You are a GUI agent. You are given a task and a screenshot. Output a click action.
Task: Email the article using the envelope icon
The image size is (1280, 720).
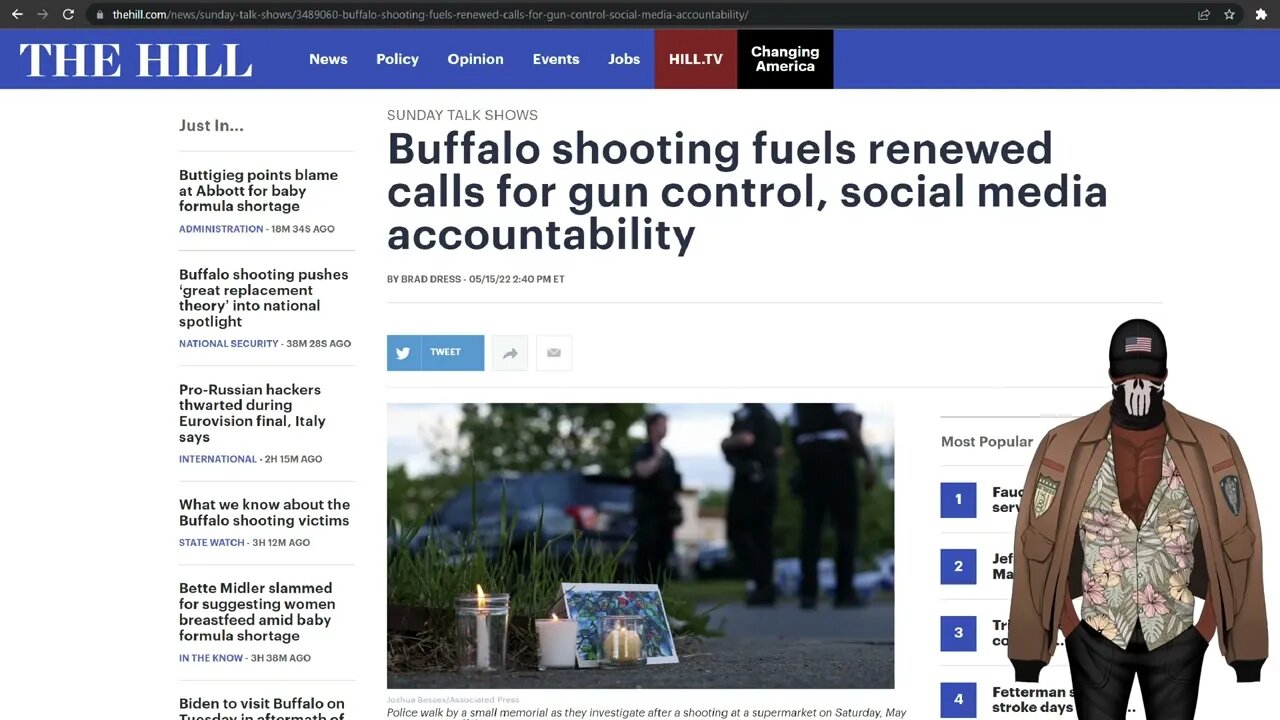tap(554, 352)
